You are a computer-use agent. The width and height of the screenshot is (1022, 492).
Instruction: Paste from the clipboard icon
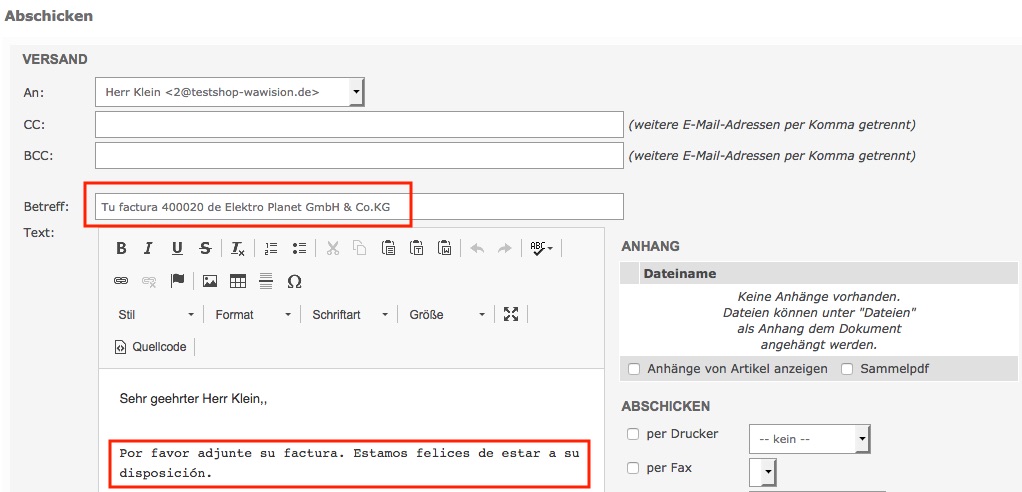tap(388, 248)
